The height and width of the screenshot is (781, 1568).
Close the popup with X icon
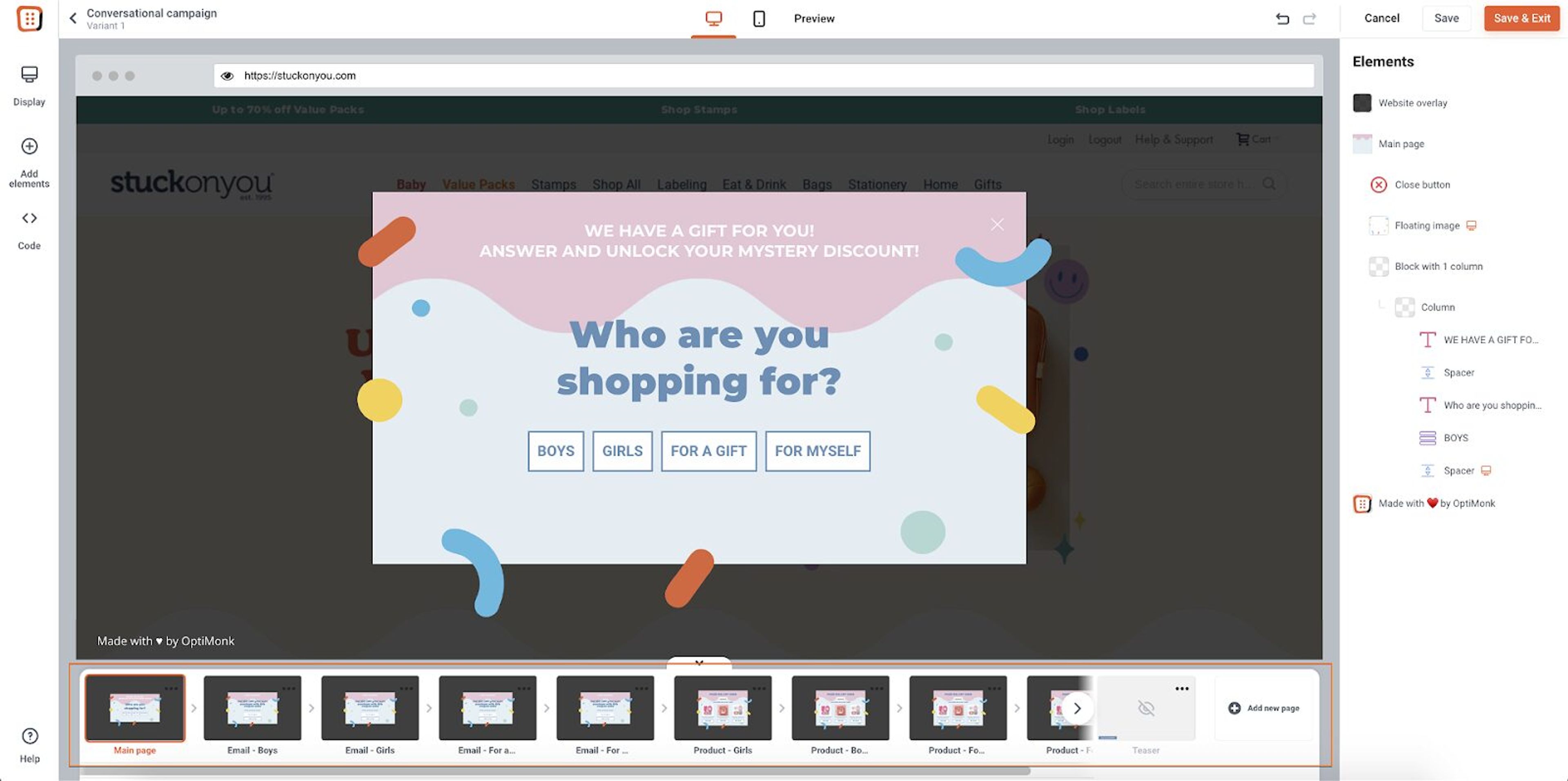(x=997, y=225)
